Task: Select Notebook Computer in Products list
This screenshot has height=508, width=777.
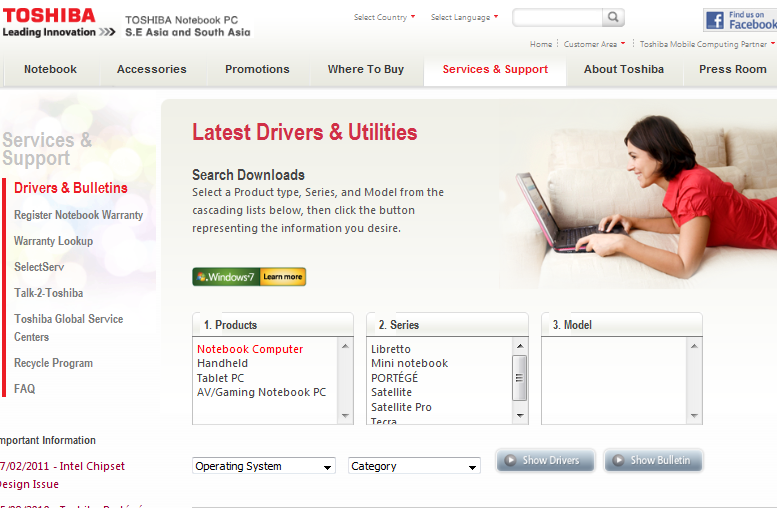Action: tap(250, 349)
